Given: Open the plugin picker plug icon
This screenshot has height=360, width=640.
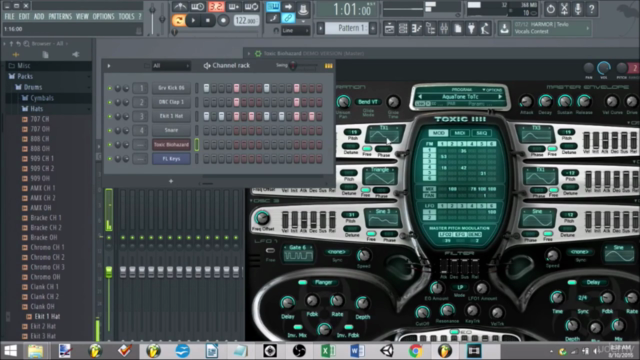Looking at the screenshot, I should (x=471, y=29).
